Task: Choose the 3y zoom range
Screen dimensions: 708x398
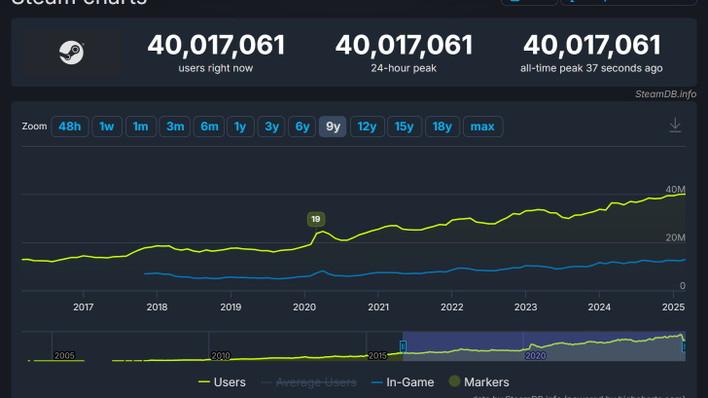Action: 271,126
